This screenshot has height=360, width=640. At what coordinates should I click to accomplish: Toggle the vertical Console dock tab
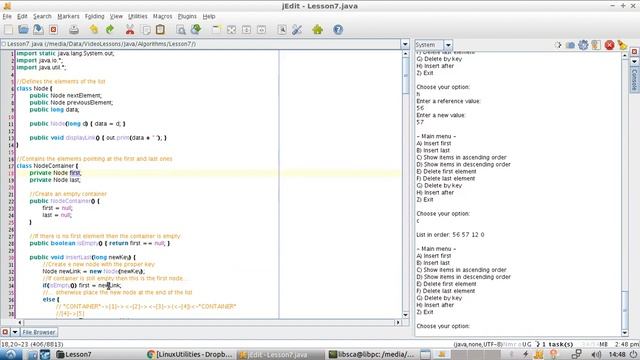pyautogui.click(x=634, y=80)
